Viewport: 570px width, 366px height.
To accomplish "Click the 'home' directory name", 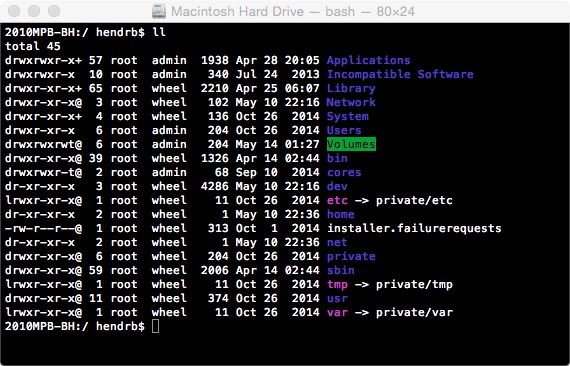I will click(x=341, y=214).
